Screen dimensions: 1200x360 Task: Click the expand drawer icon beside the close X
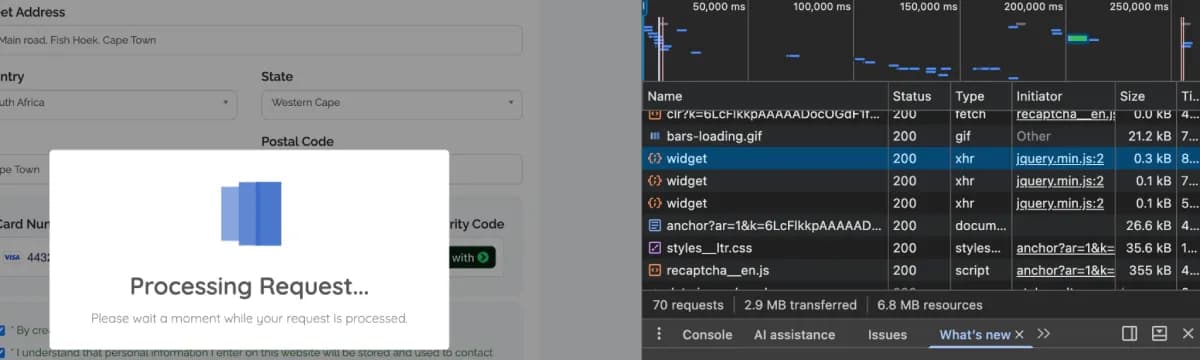coord(1159,334)
